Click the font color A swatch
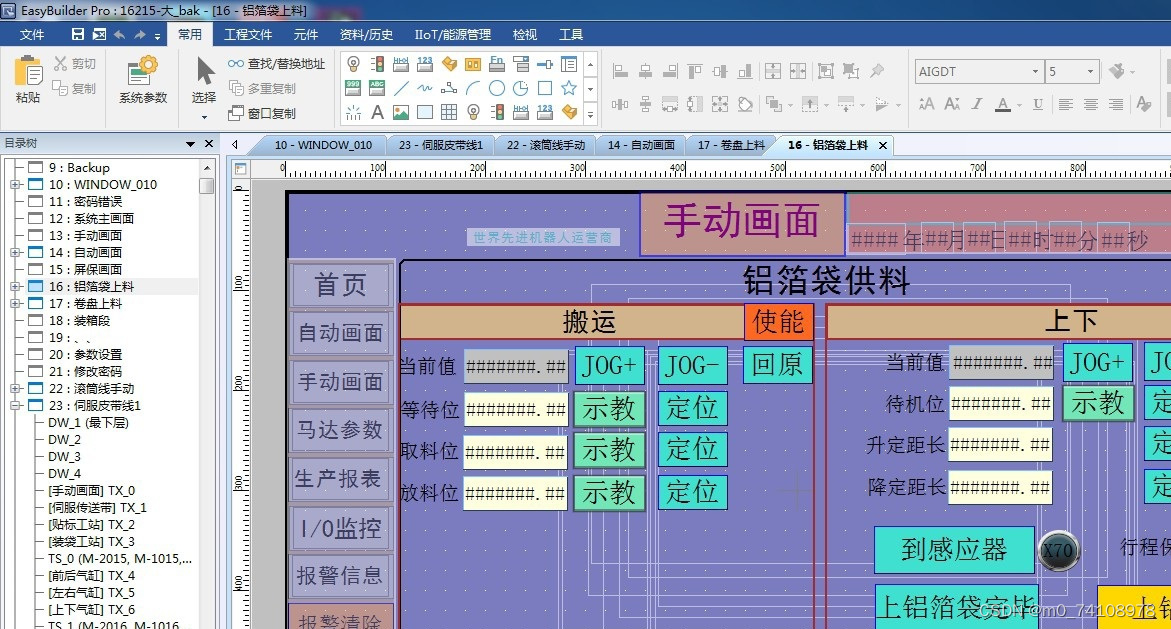This screenshot has width=1171, height=629. coord(1003,104)
